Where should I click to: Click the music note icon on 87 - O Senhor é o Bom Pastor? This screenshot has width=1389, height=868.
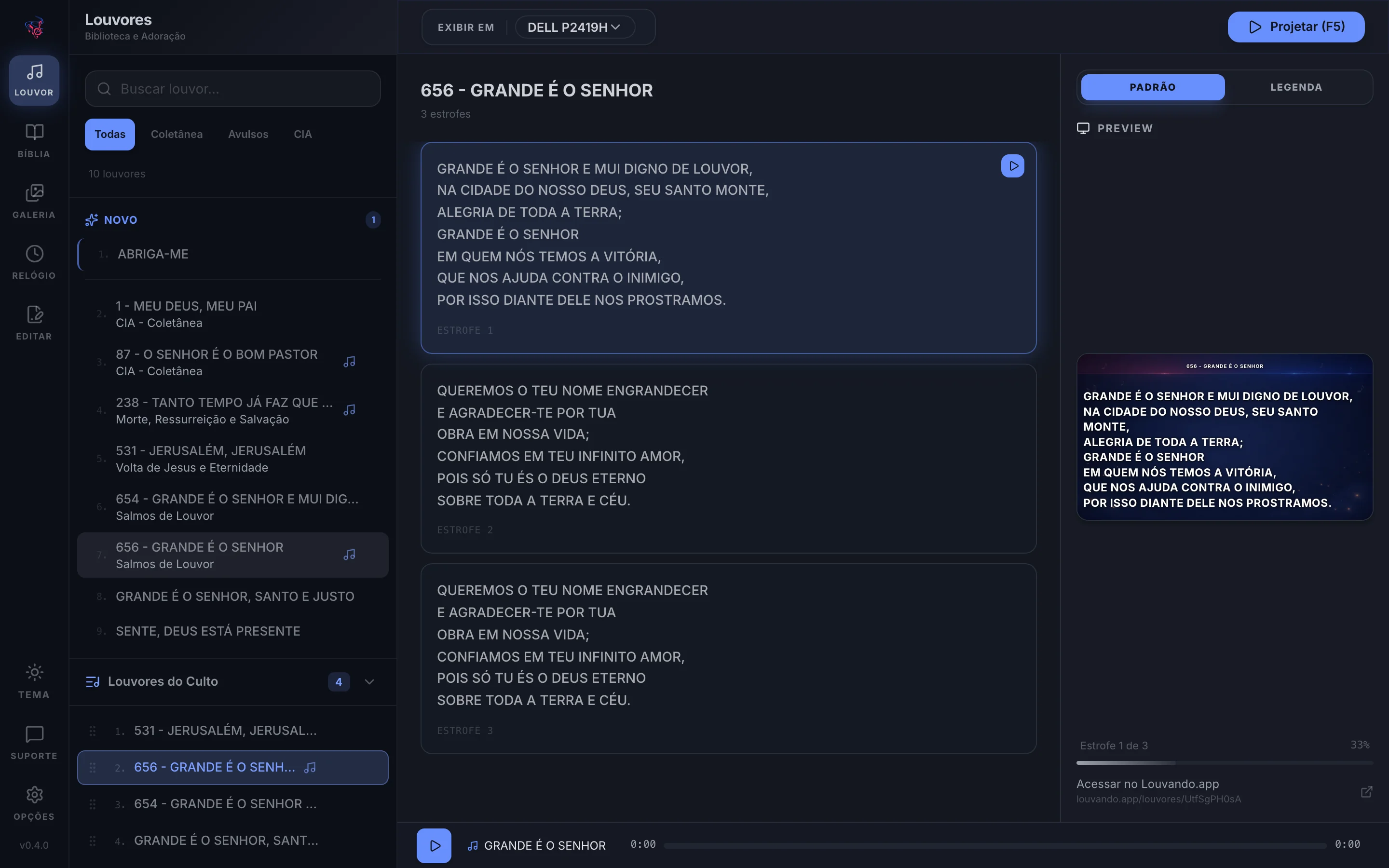(x=349, y=362)
